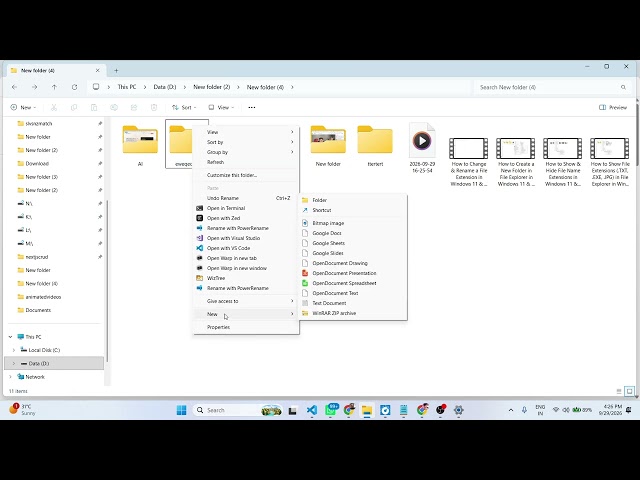This screenshot has width=640, height=480.
Task: Select the tterter folder
Action: (375, 145)
